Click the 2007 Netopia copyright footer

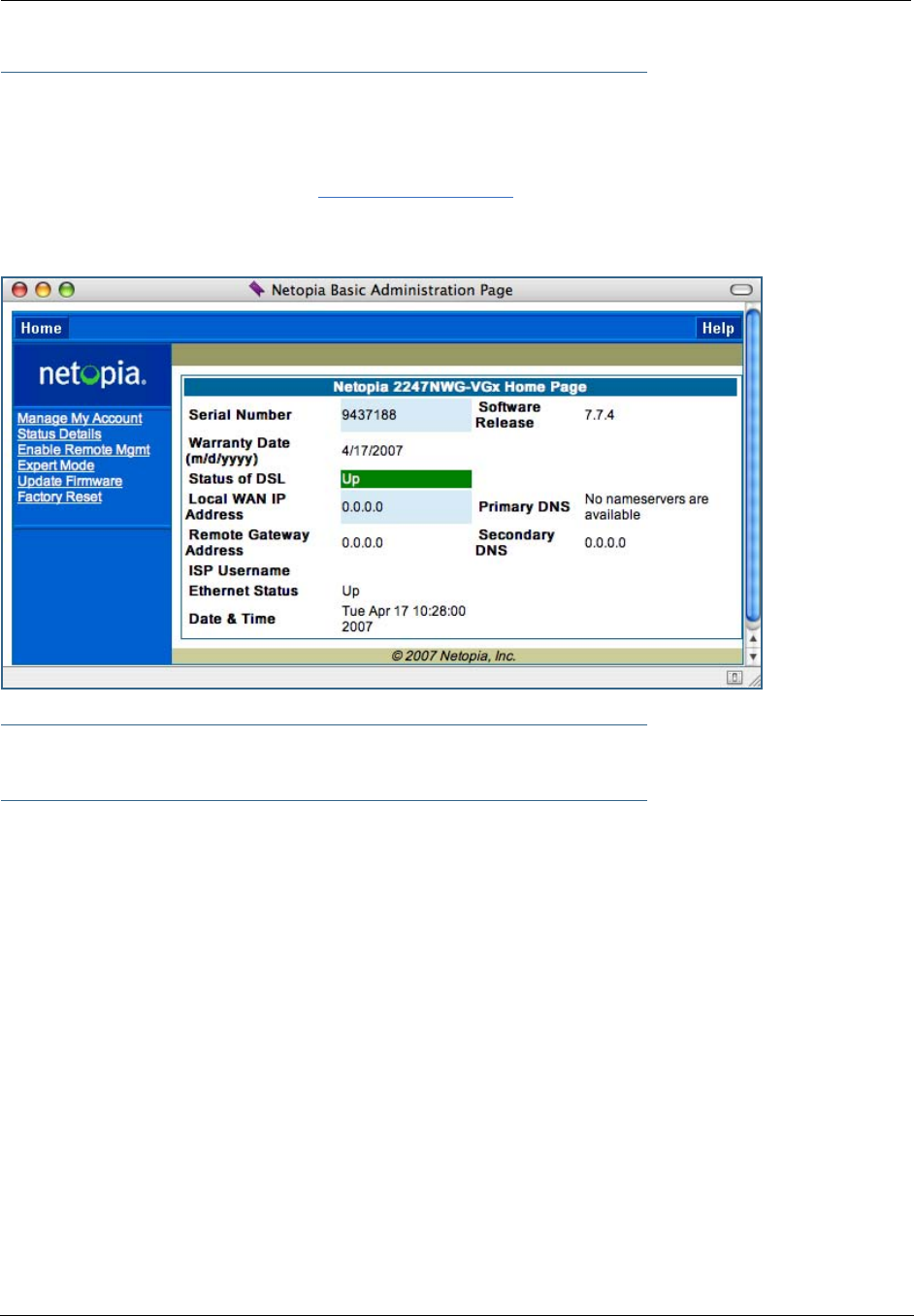pos(453,657)
